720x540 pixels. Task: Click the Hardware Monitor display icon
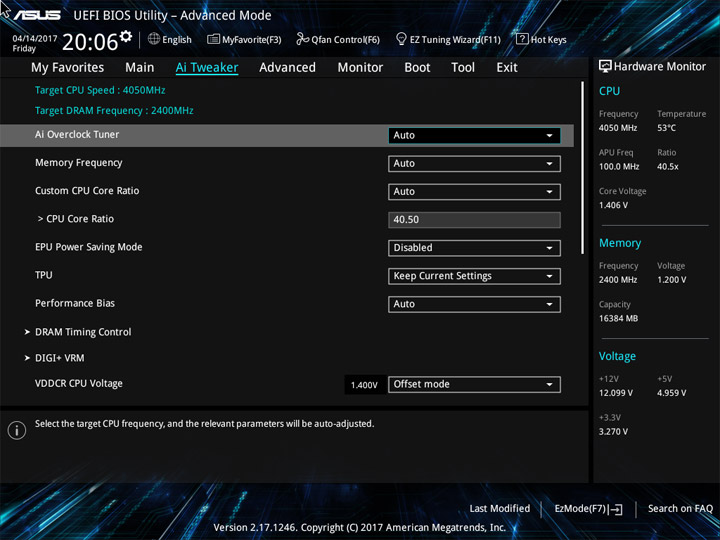pyautogui.click(x=605, y=67)
